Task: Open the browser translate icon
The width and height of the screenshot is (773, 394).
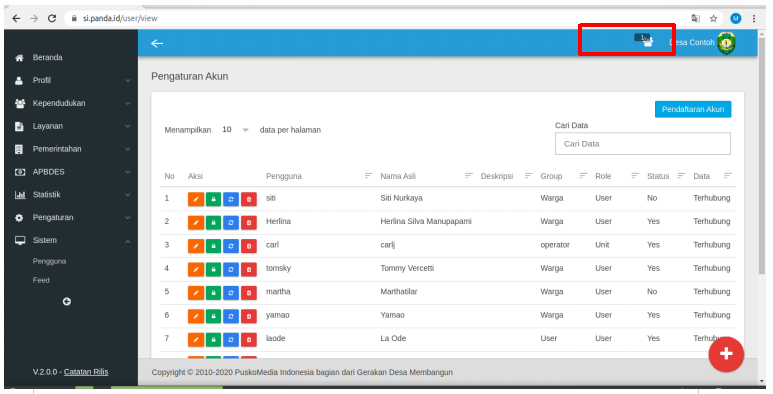Action: (696, 18)
